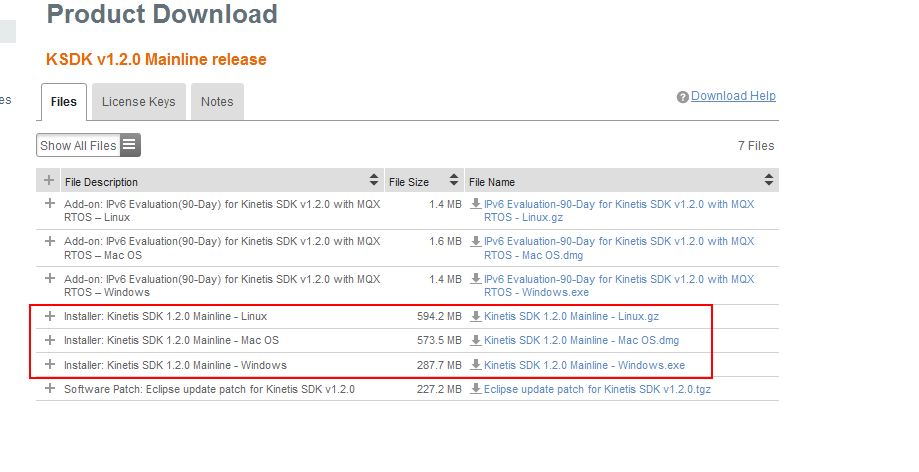The image size is (919, 472).
Task: Expand the IPv6 Evaluation Mac OS add-on row
Action: pos(50,241)
